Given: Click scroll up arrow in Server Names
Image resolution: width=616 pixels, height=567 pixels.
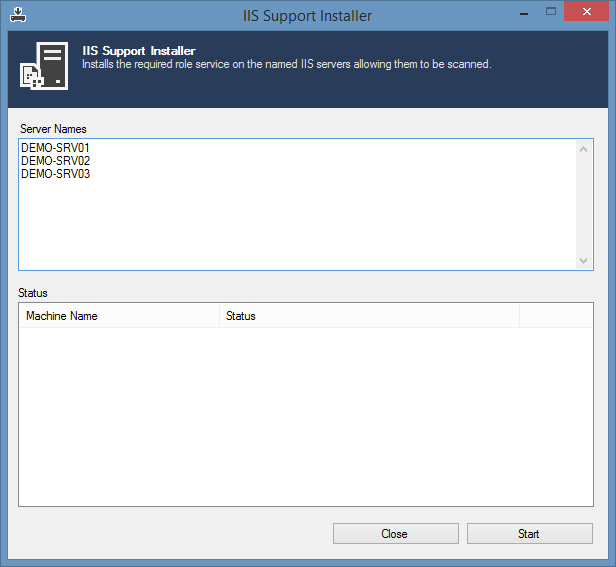Looking at the screenshot, I should click(583, 149).
